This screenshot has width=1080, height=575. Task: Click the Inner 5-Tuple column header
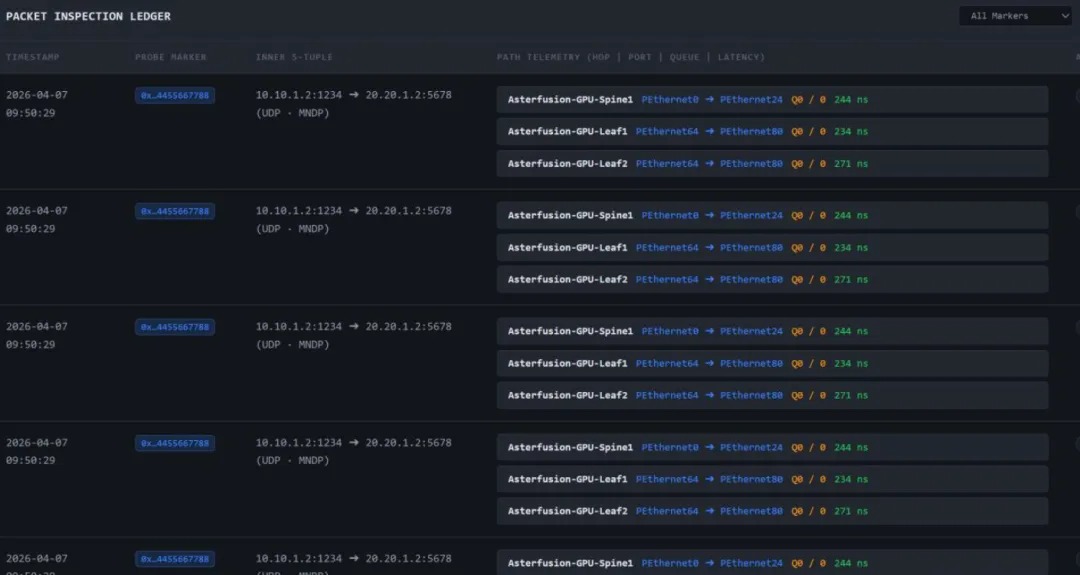point(294,57)
